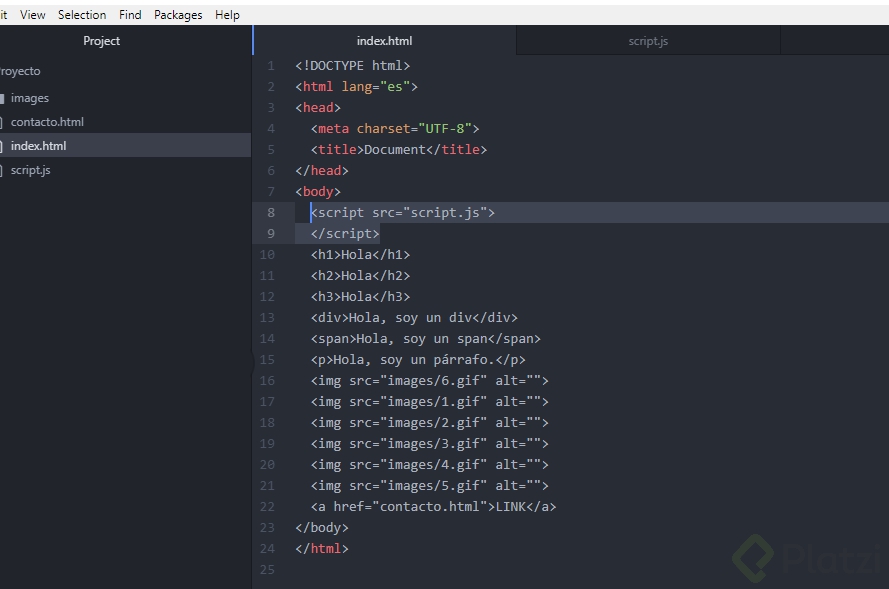Expand the images folder in tree

coord(29,98)
